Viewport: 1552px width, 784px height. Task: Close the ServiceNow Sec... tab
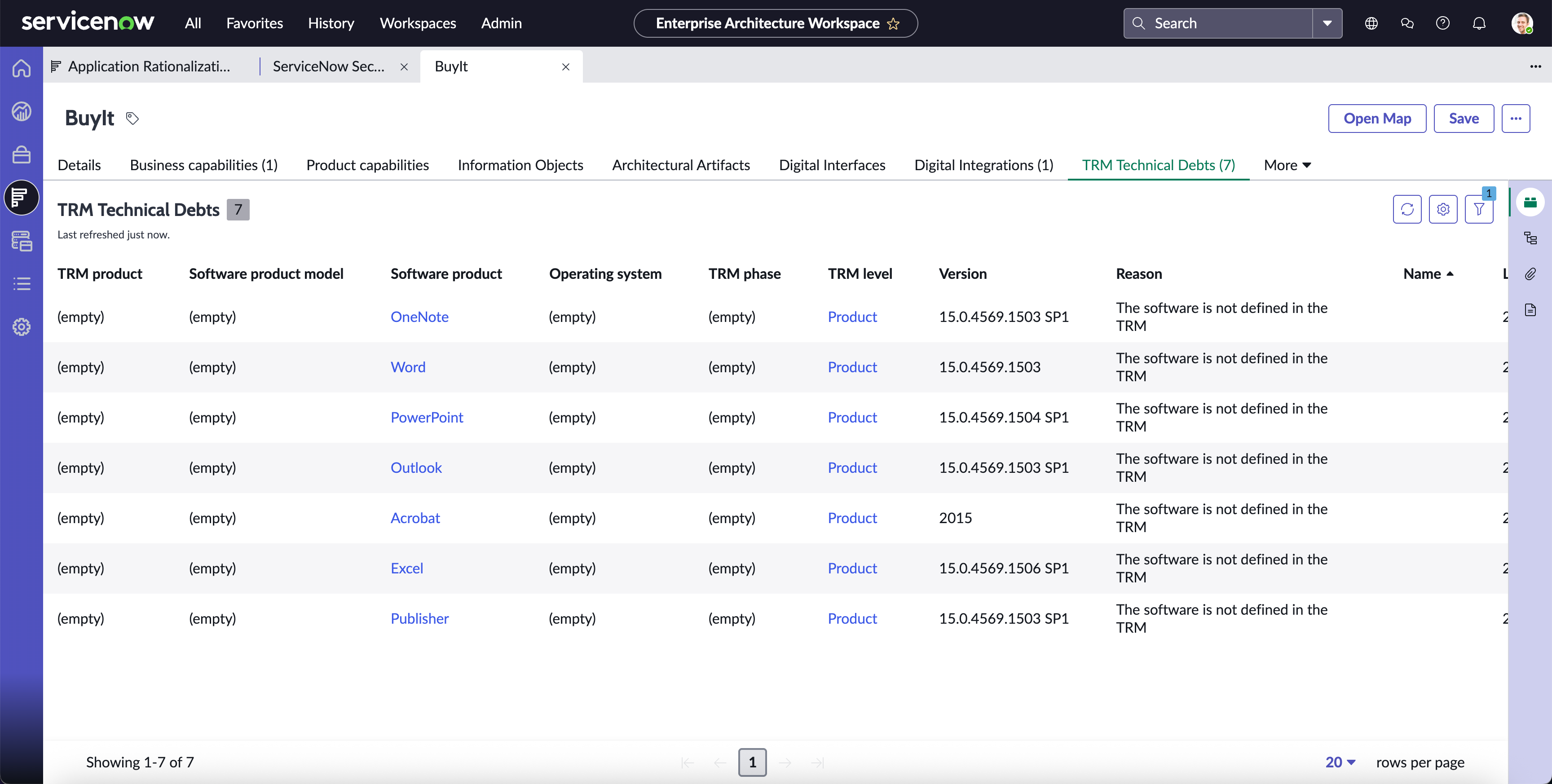(x=404, y=67)
